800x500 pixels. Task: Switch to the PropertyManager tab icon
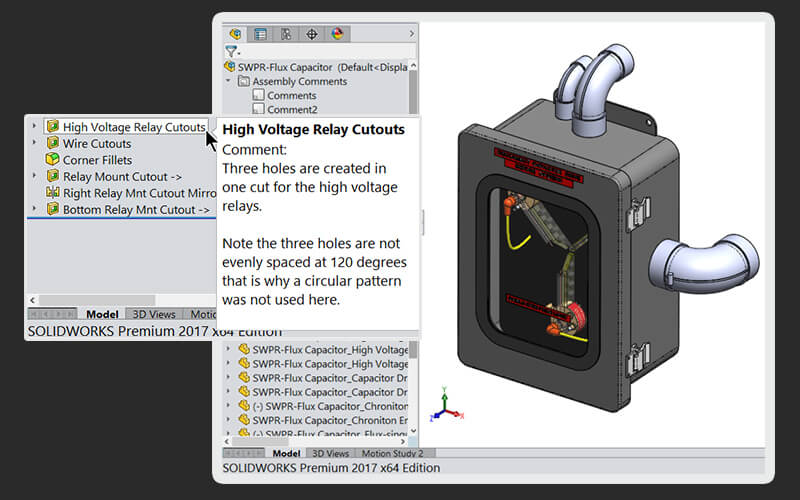tap(260, 33)
